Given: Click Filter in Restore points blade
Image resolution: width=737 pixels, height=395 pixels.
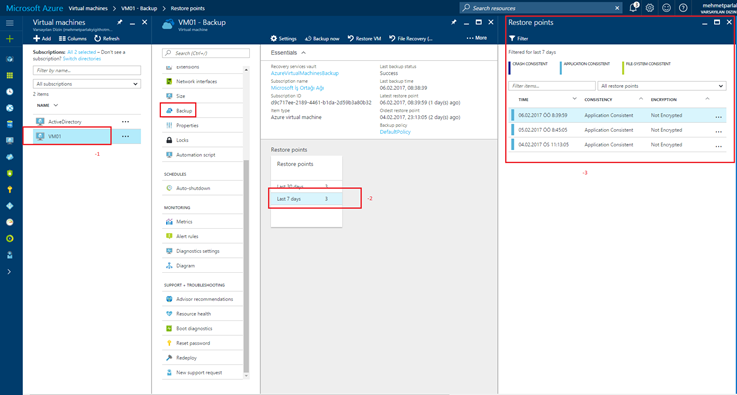Looking at the screenshot, I should pos(519,39).
